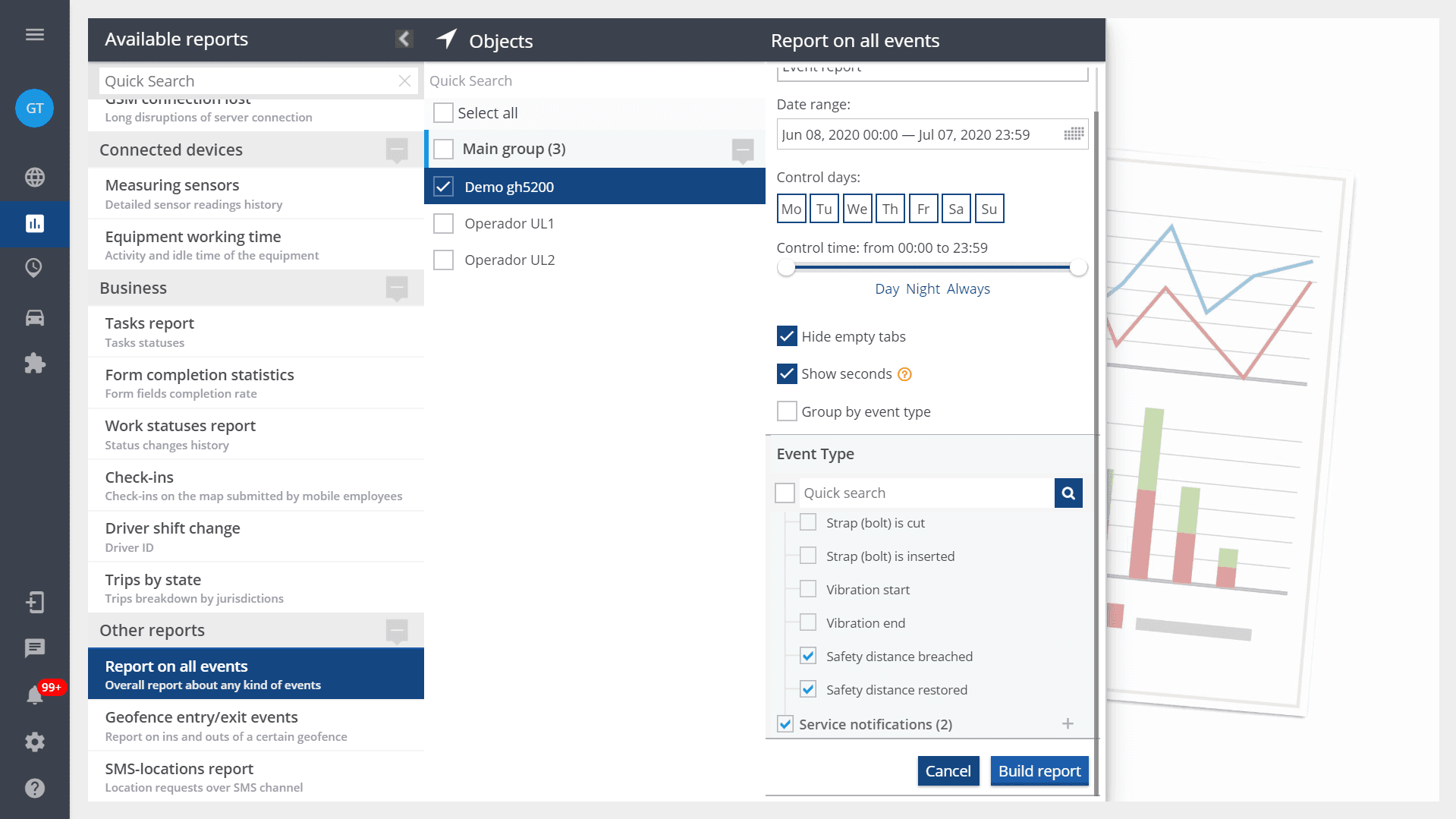
Task: Click the Build report button
Action: pos(1039,771)
